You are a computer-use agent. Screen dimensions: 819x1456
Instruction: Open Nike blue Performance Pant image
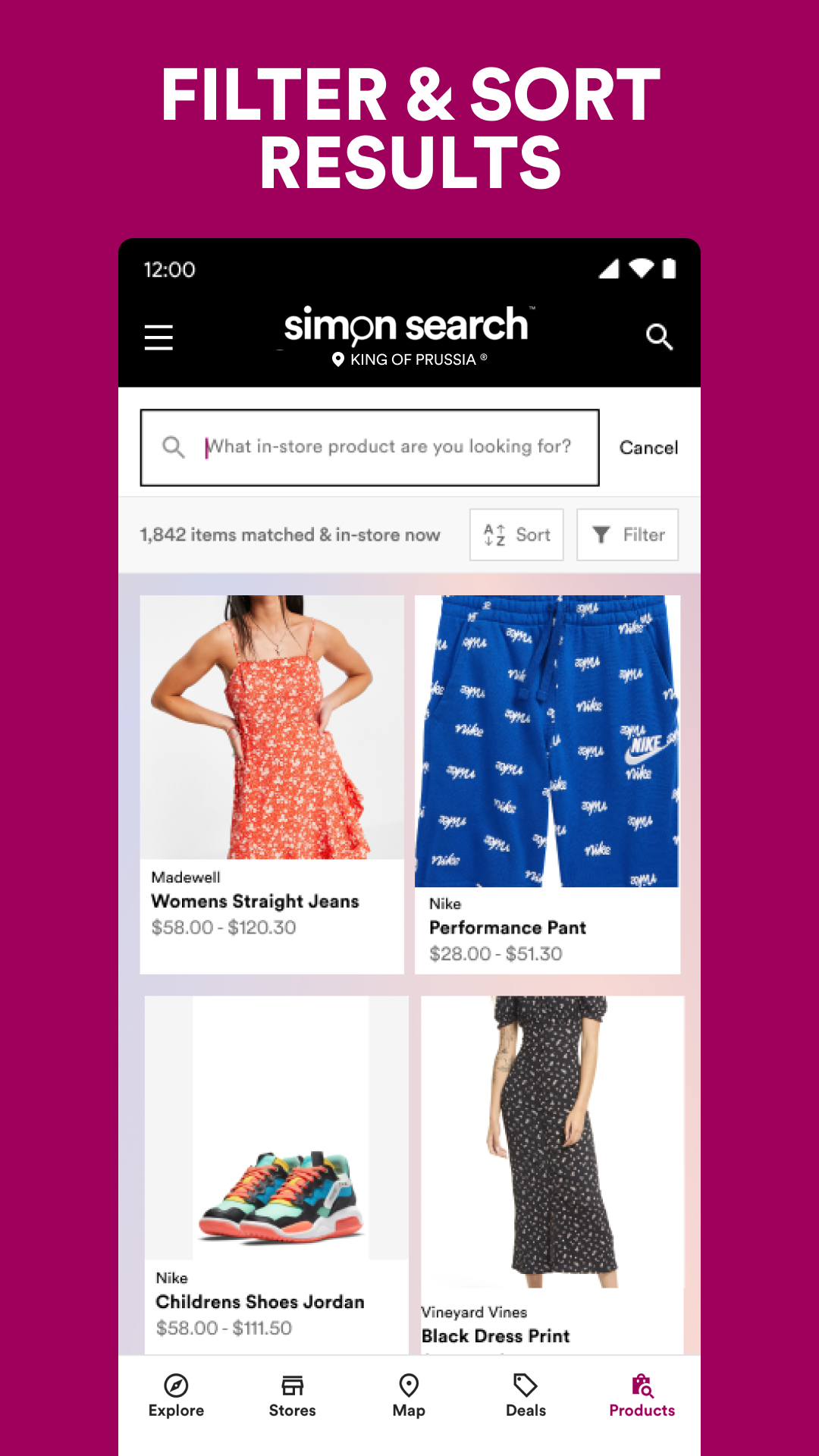point(547,741)
